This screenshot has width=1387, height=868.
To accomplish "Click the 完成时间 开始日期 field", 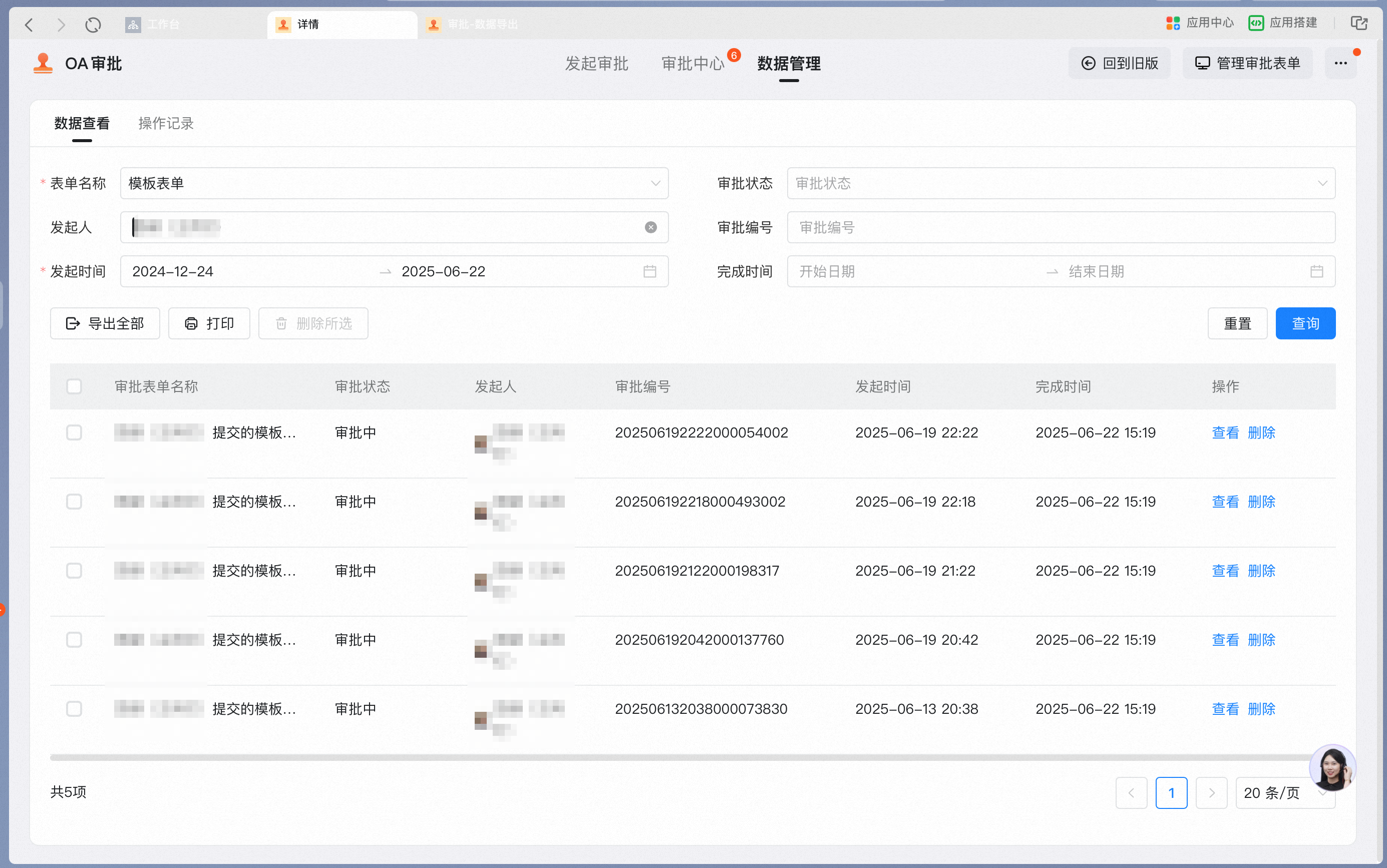I will click(x=827, y=271).
